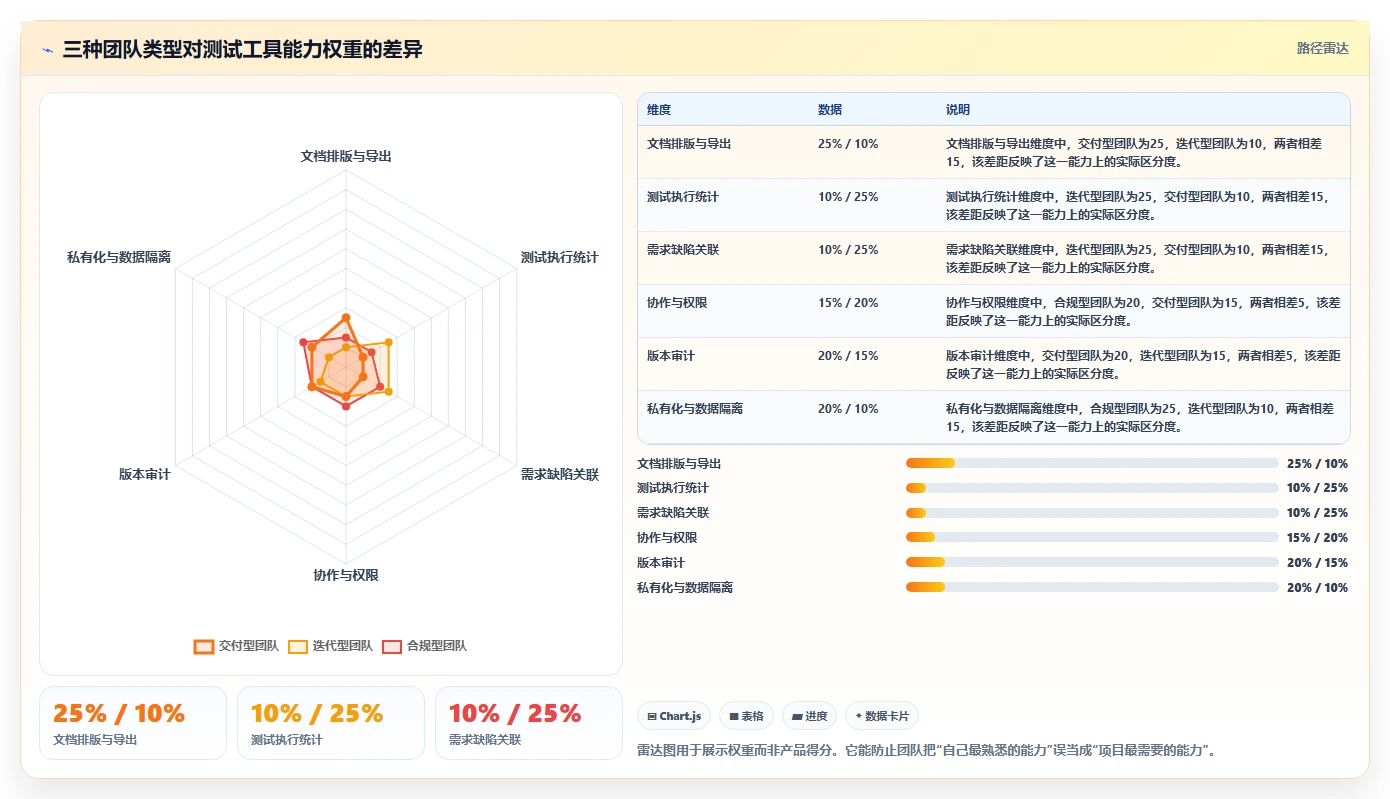Select the 25% / 10% 文档排版与导出 card
Viewport: 1390px width, 799px height.
(133, 723)
